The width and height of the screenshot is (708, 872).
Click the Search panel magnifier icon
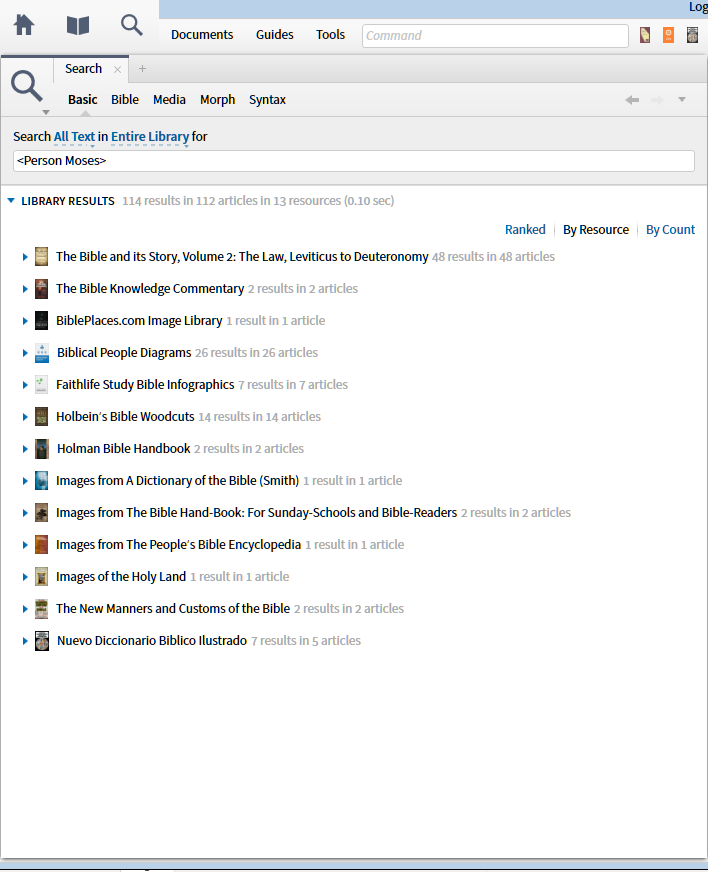click(26, 86)
